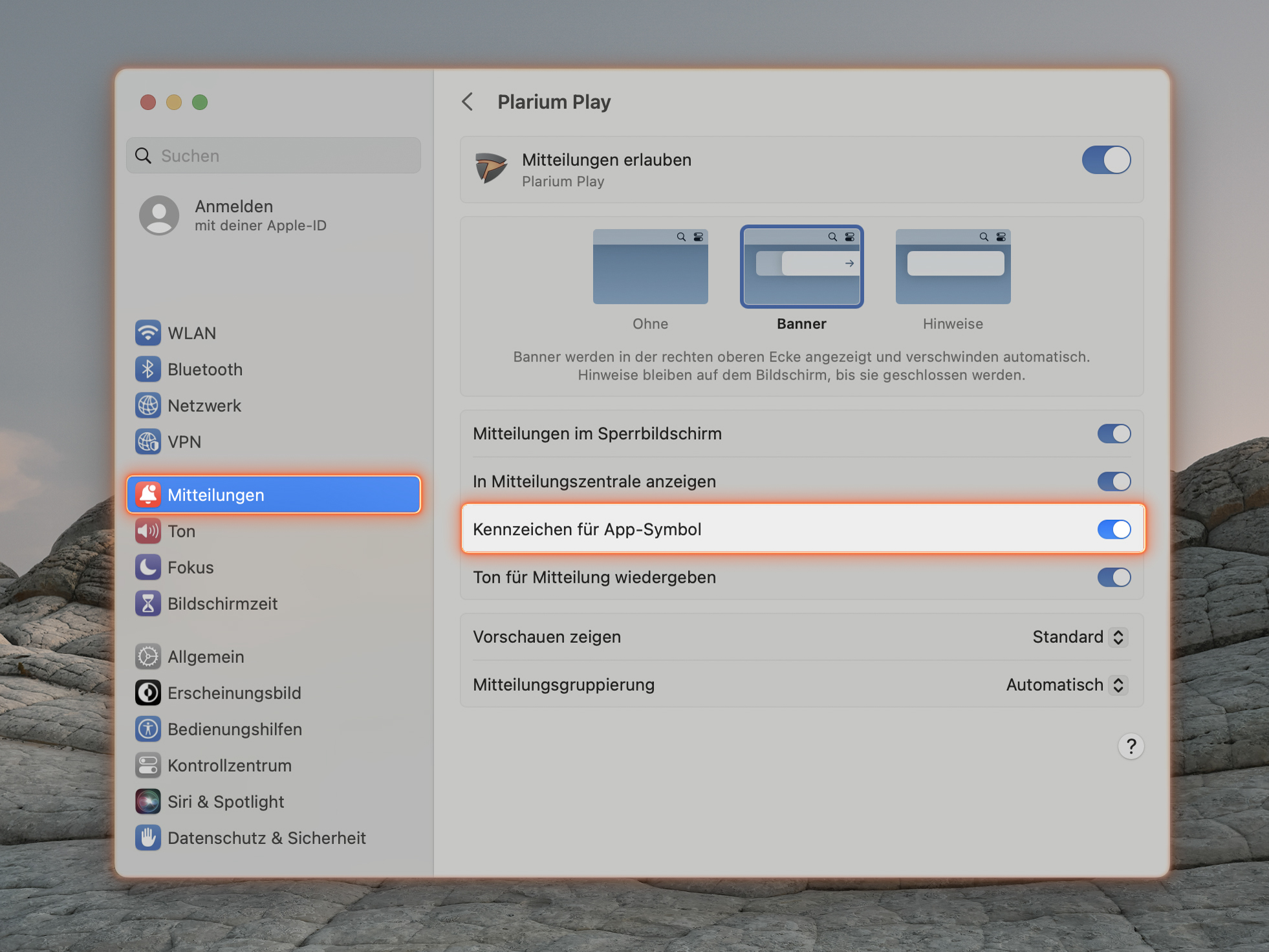Screen dimensions: 1269x952
Task: Click the Apple-ID avatar icon
Action: point(159,215)
